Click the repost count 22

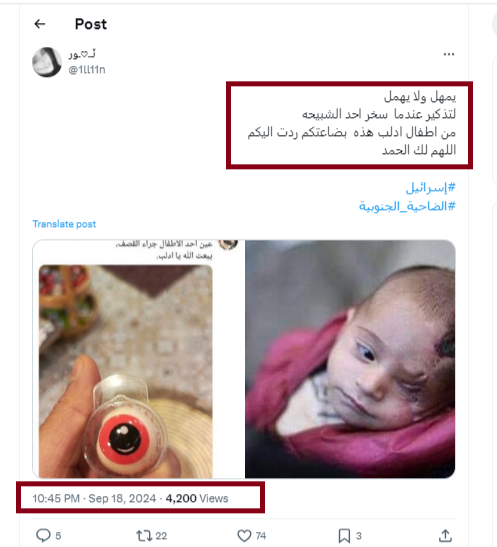161,535
